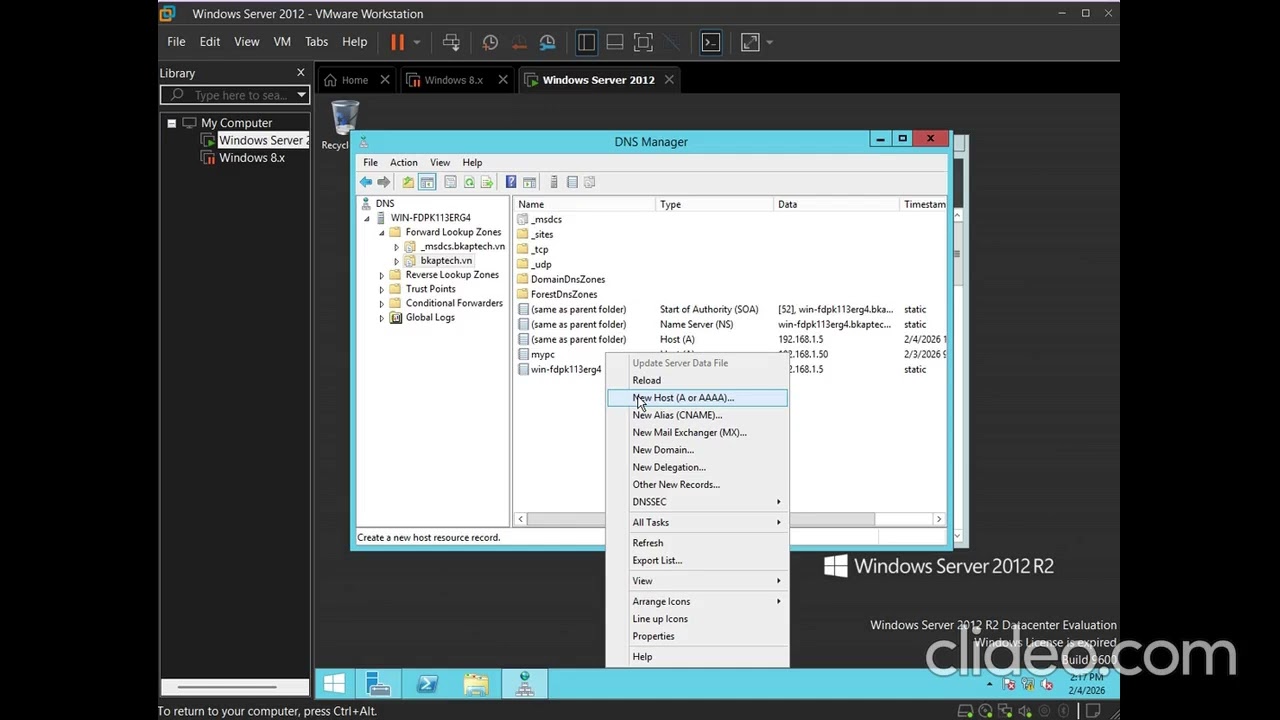1280x720 pixels.
Task: Collapse the My Computer tree node
Action: coord(172,123)
